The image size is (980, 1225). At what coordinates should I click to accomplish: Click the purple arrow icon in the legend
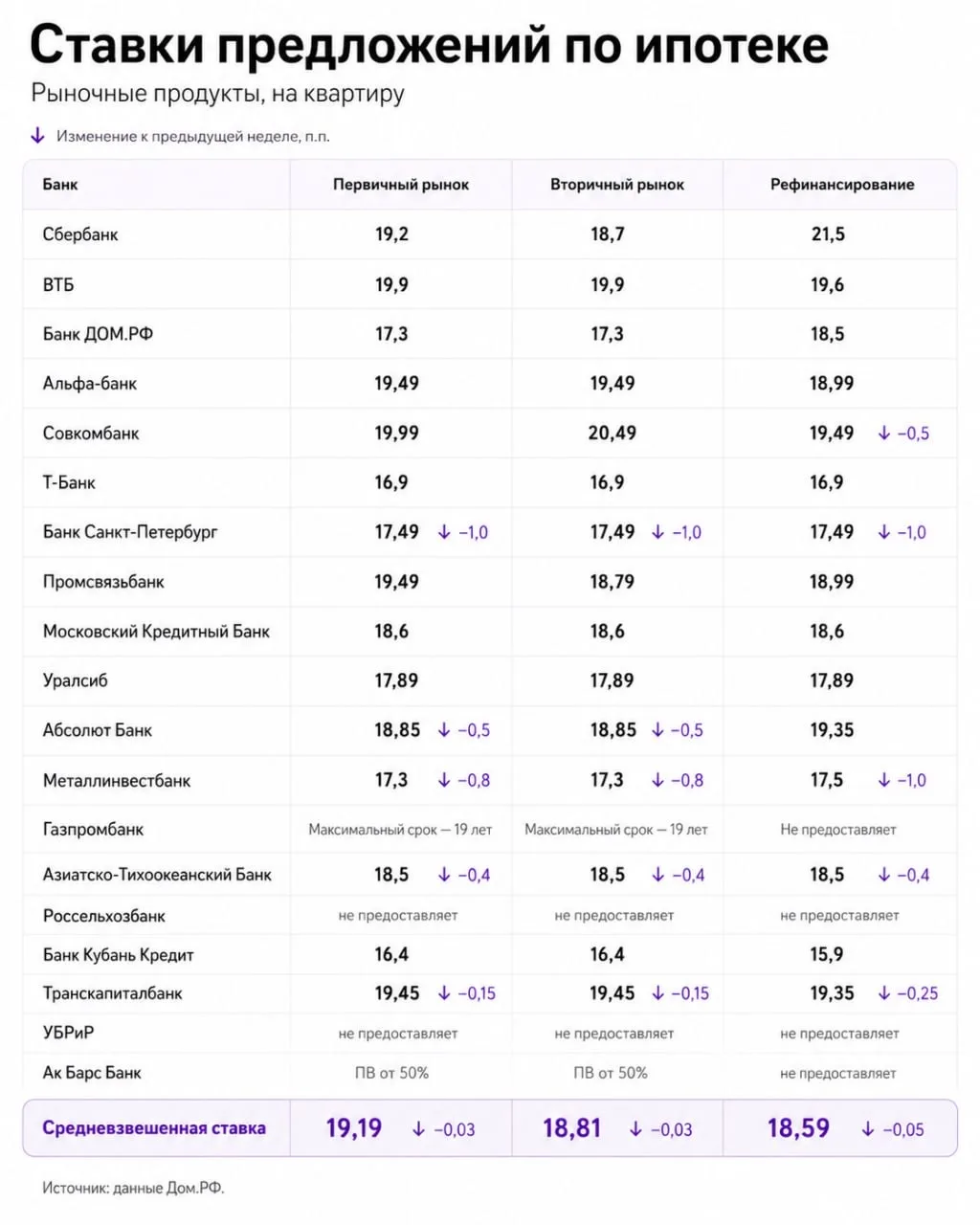click(37, 136)
